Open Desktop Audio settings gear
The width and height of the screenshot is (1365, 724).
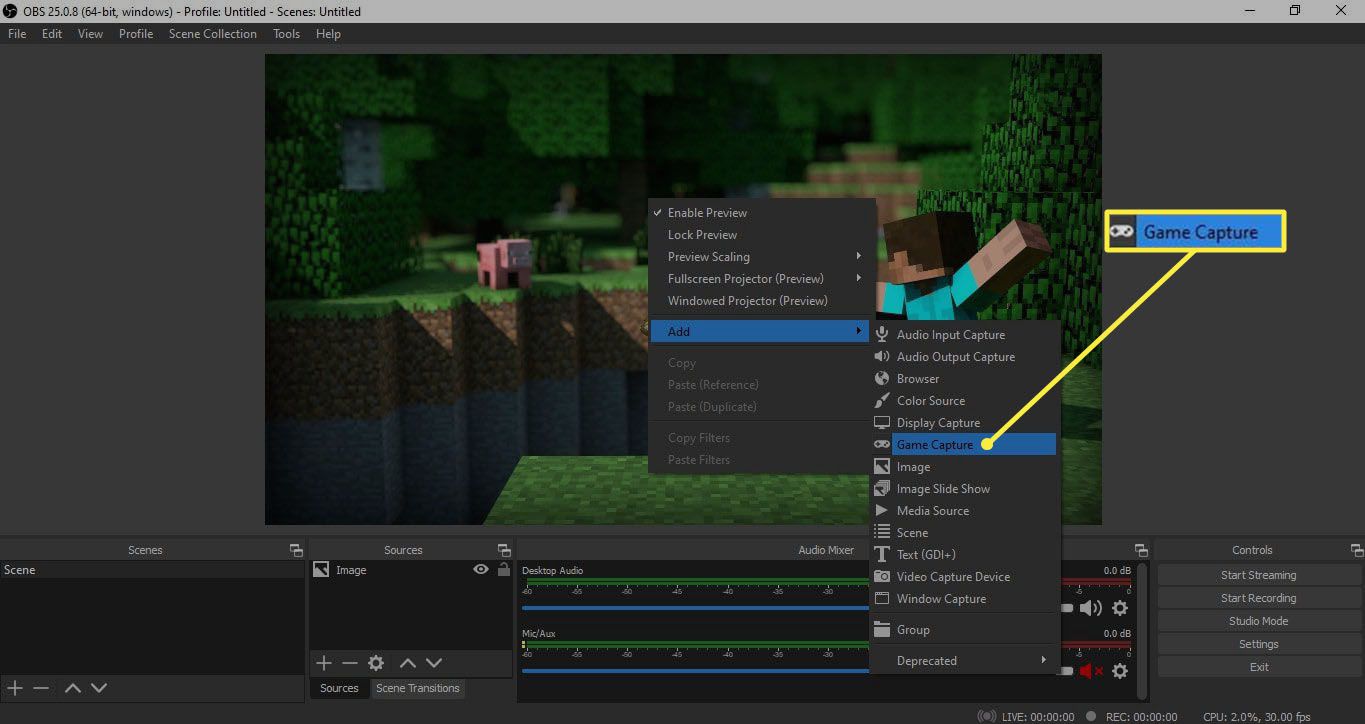(1120, 608)
